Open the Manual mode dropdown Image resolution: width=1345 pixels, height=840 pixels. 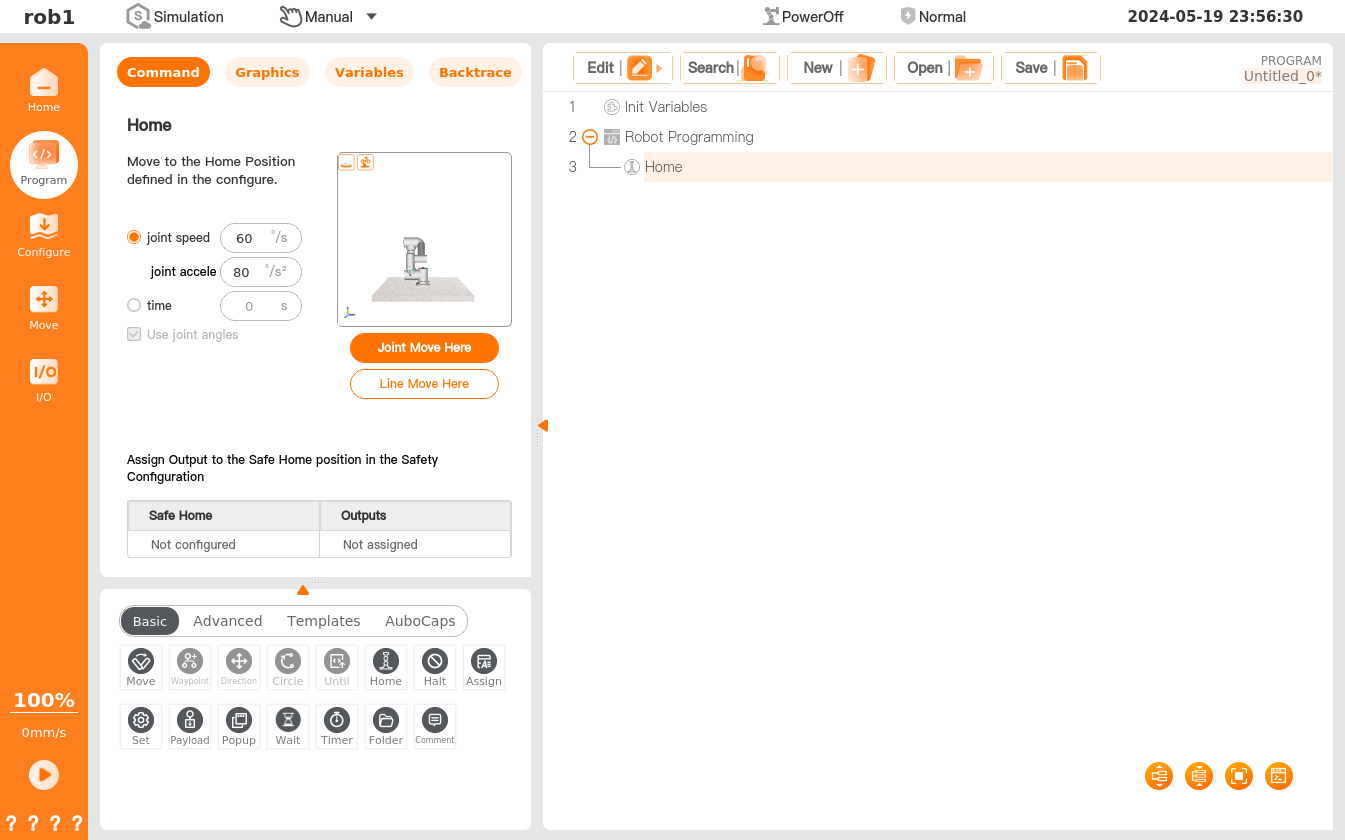coord(371,17)
